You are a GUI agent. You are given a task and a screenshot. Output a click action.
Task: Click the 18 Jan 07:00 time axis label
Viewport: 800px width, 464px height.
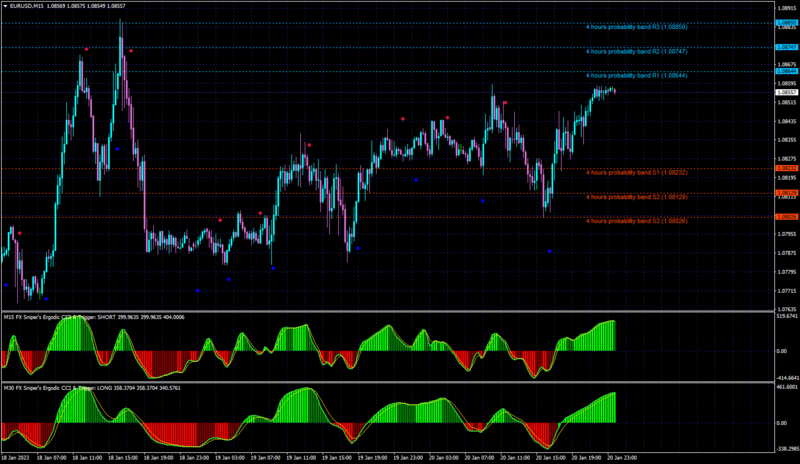52,458
